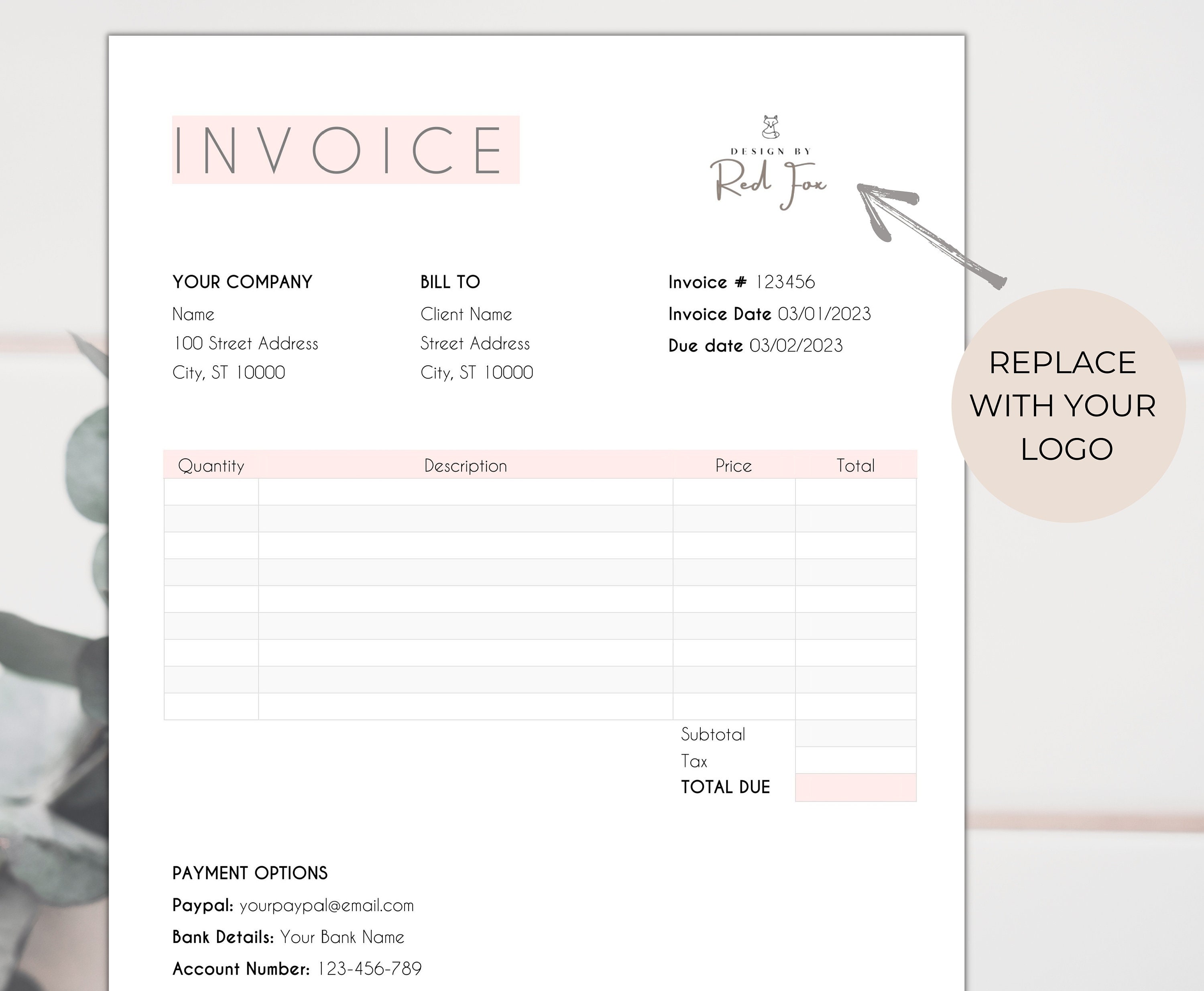
Task: Select the invoice number 123456 field
Action: 785,282
